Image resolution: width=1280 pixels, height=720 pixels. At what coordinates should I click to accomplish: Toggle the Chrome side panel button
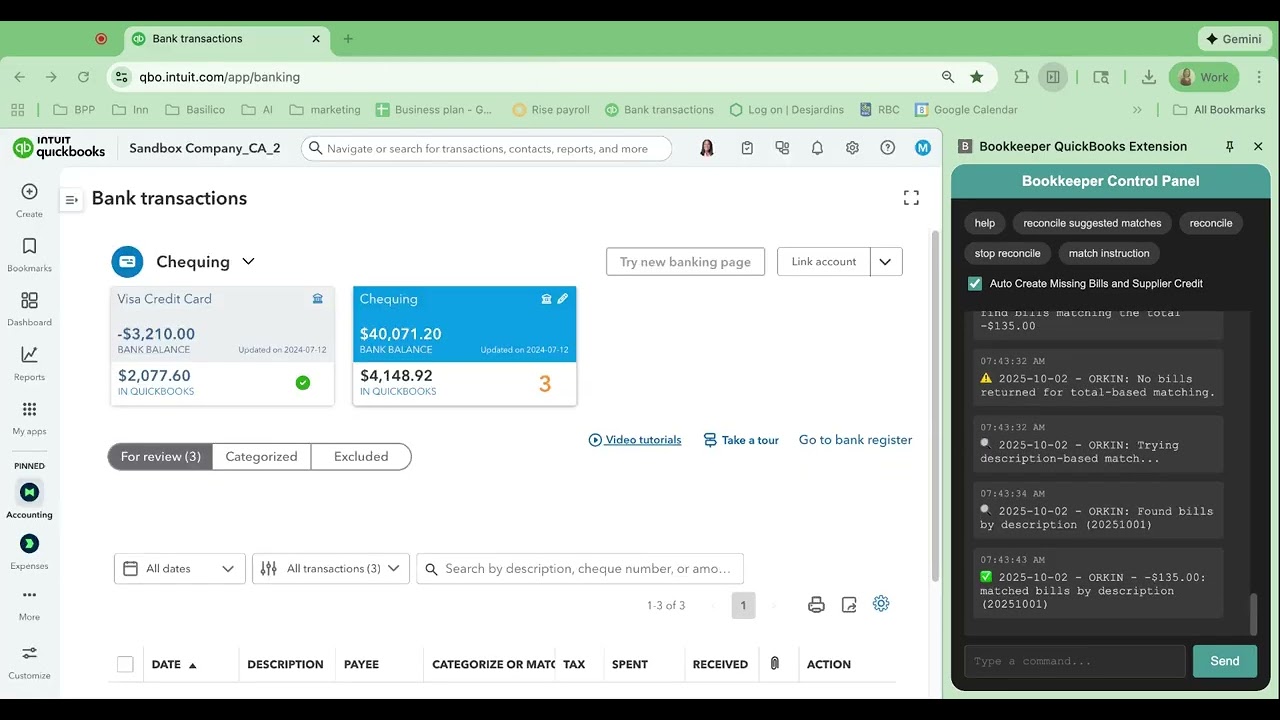[1053, 77]
